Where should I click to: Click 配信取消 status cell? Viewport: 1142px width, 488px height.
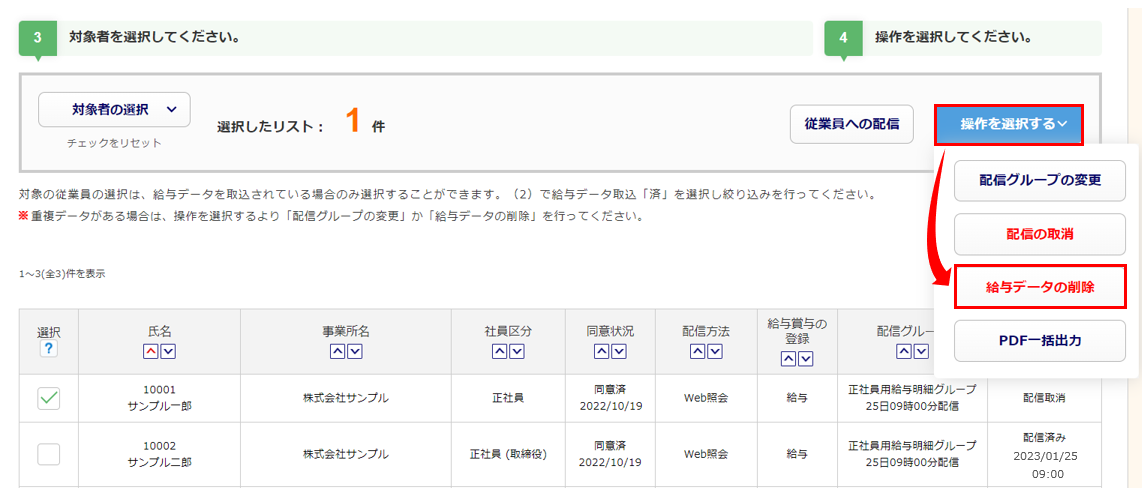coord(1044,398)
